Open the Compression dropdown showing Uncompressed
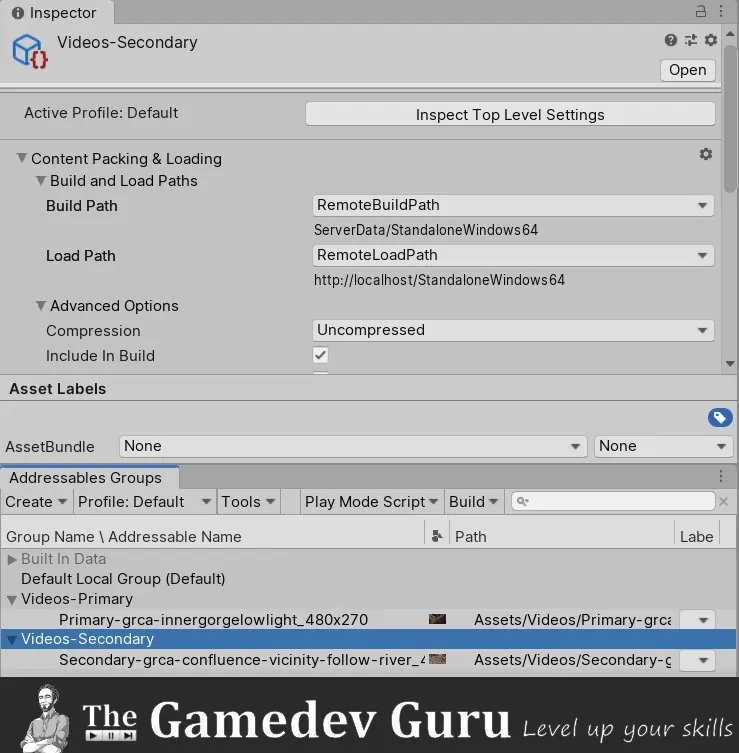 [x=513, y=330]
